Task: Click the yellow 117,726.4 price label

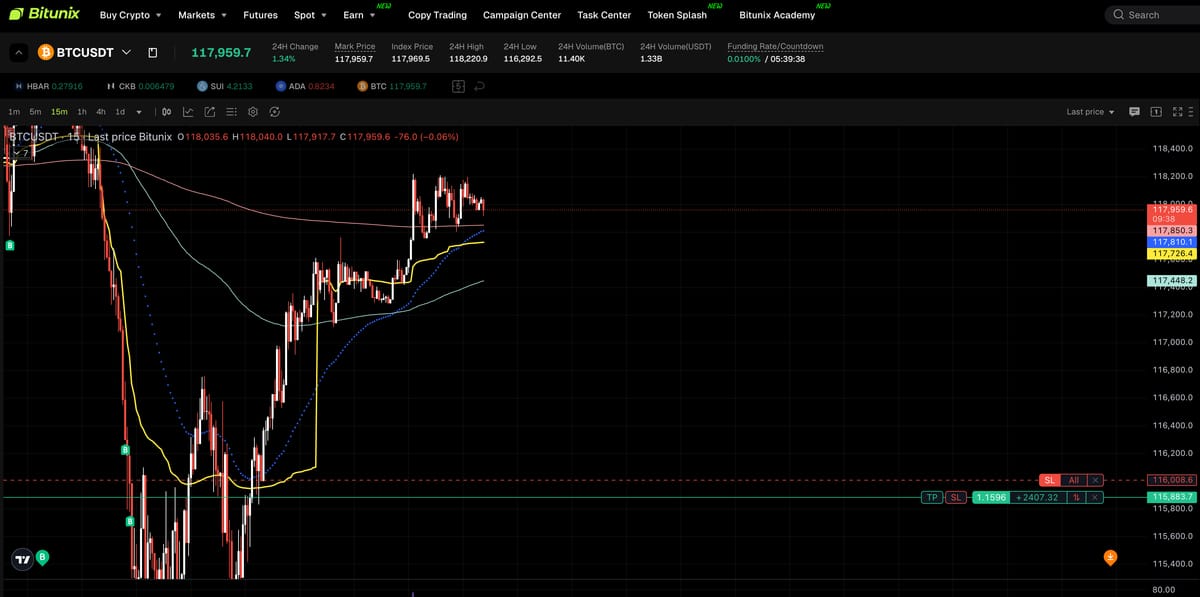Action: point(1174,254)
